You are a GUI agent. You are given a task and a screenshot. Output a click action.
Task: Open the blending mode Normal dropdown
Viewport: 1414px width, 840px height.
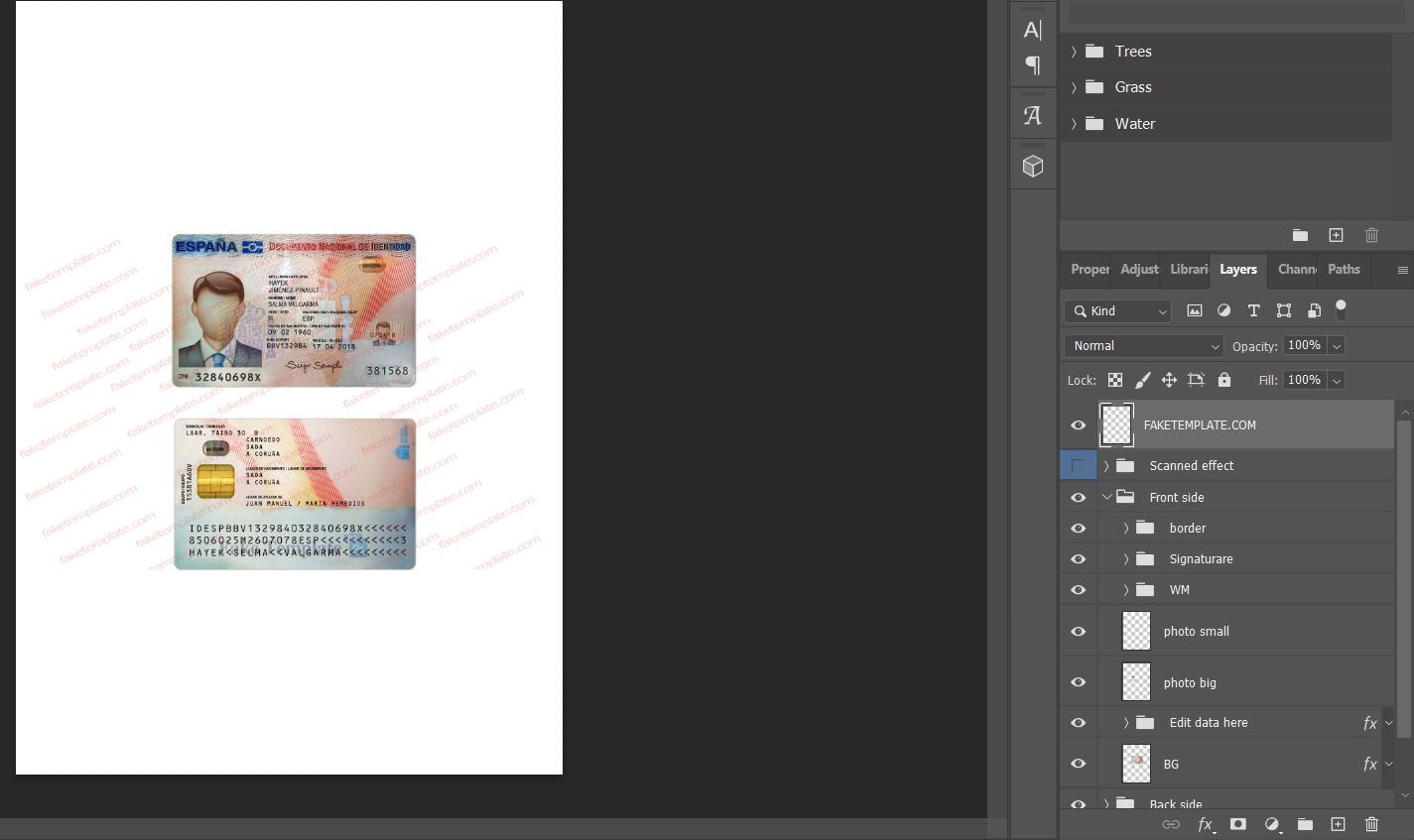coord(1143,345)
